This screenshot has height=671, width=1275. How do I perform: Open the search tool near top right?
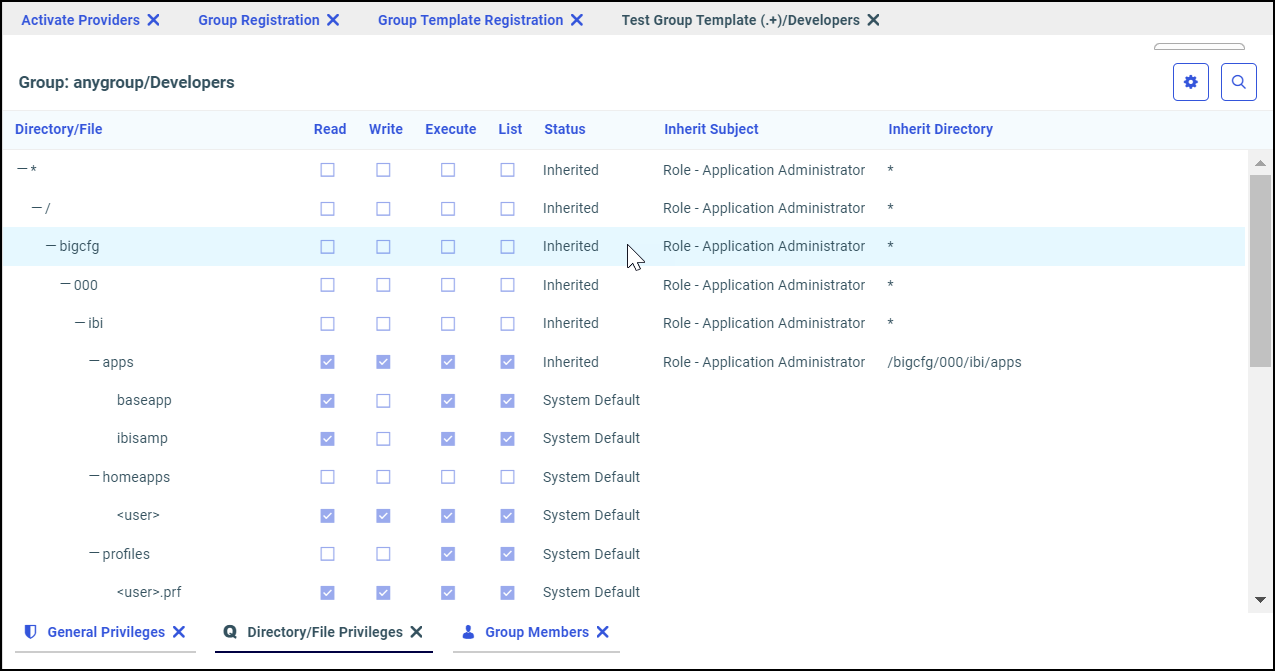pos(1238,82)
